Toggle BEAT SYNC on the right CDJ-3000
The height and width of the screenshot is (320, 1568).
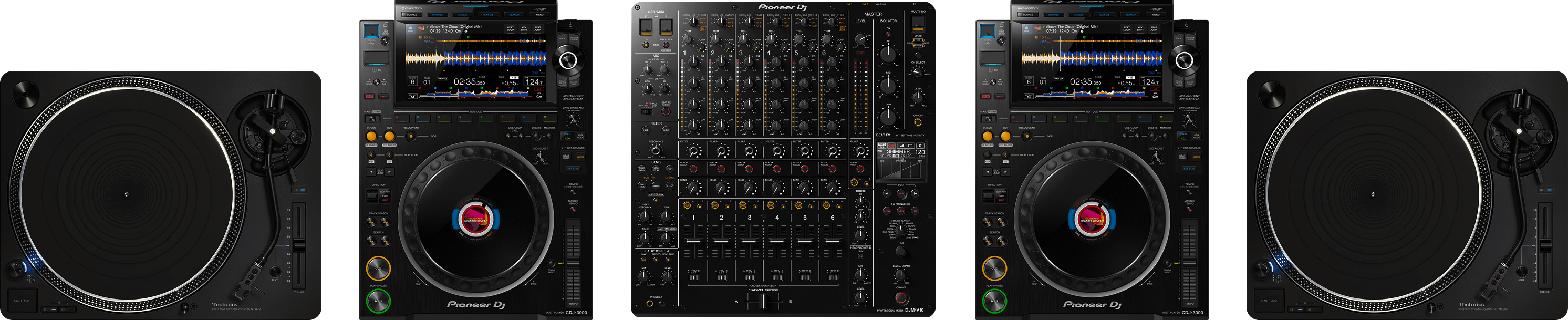(x=1182, y=157)
